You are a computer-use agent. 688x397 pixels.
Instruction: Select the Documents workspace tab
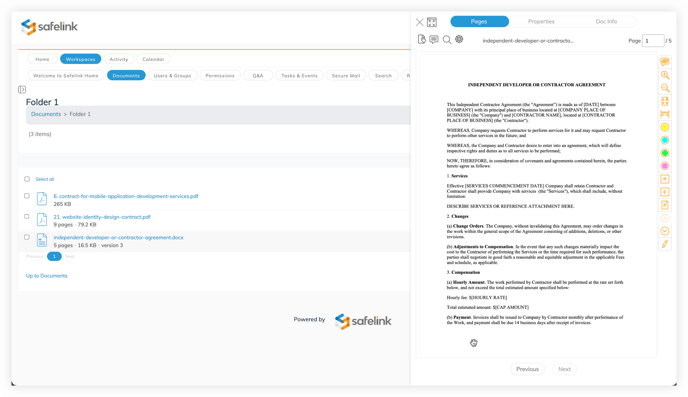(x=126, y=76)
